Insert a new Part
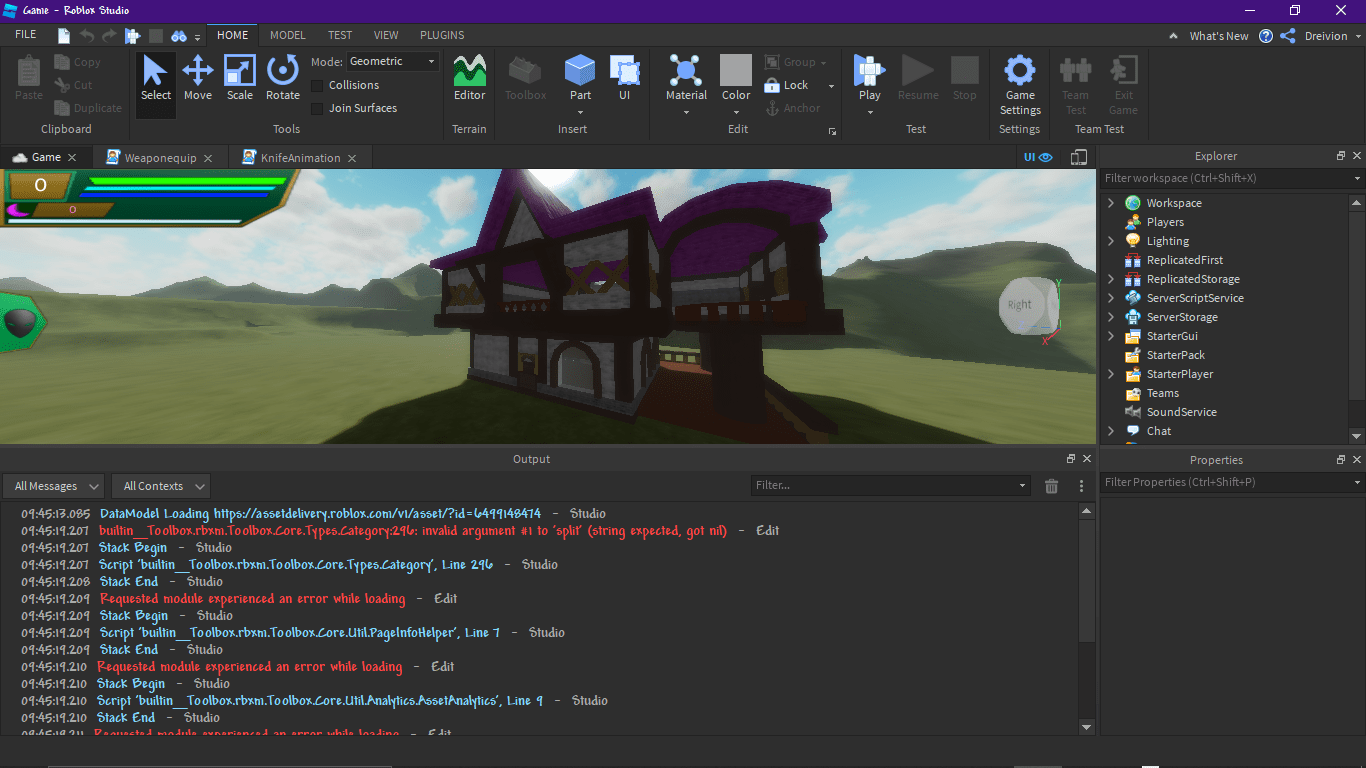 [x=580, y=80]
